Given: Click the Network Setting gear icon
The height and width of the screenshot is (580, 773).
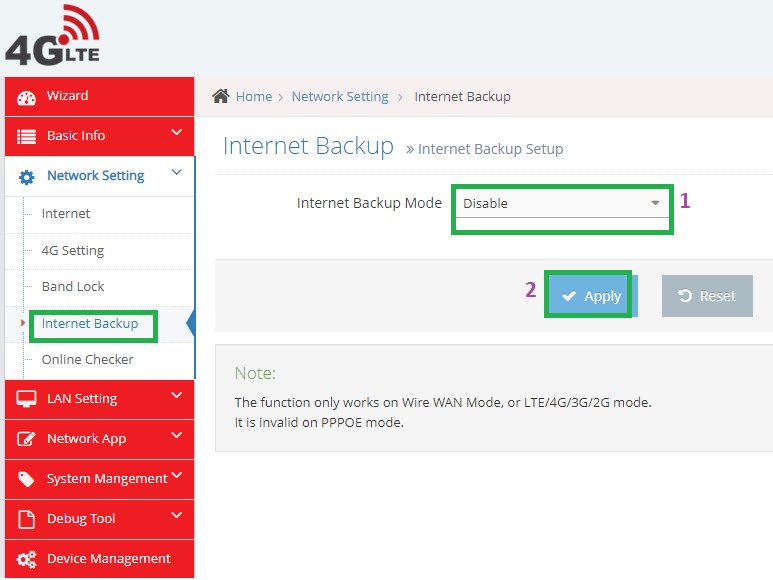Looking at the screenshot, I should pyautogui.click(x=27, y=177).
